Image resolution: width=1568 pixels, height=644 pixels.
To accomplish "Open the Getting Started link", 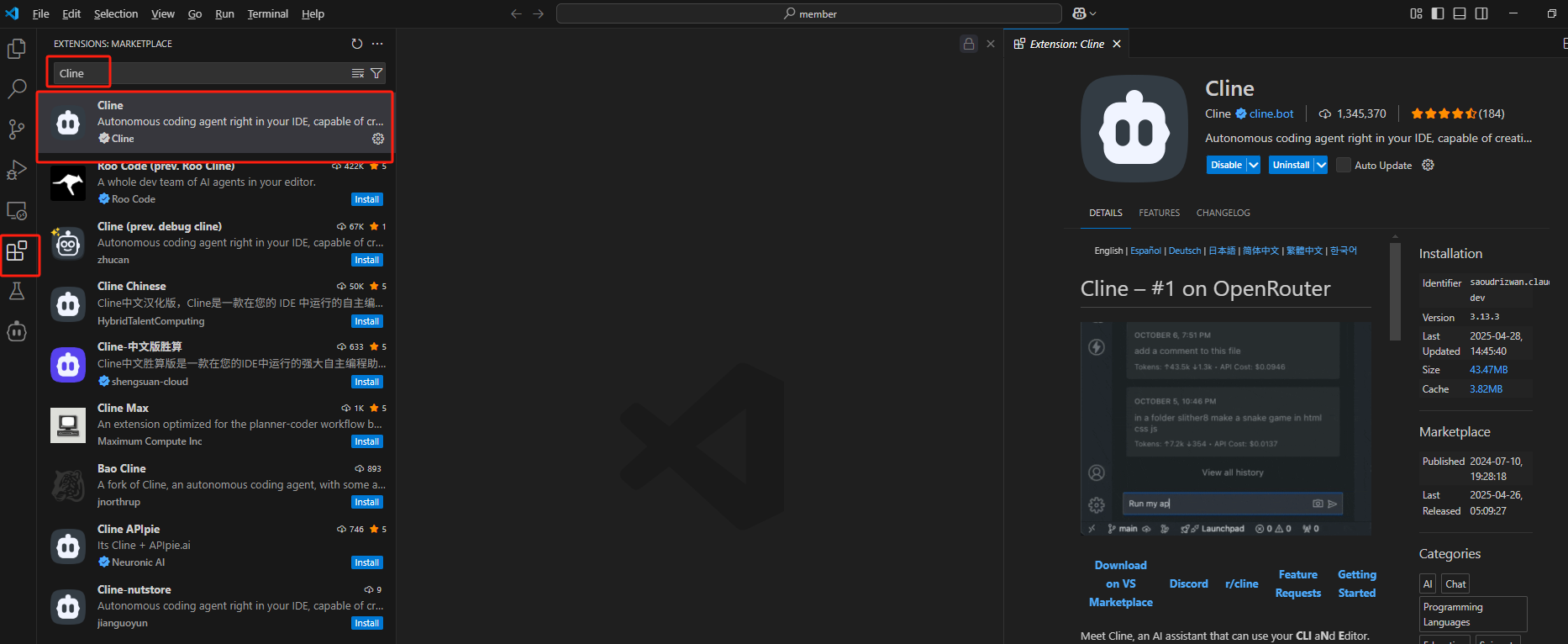I will tap(1357, 583).
